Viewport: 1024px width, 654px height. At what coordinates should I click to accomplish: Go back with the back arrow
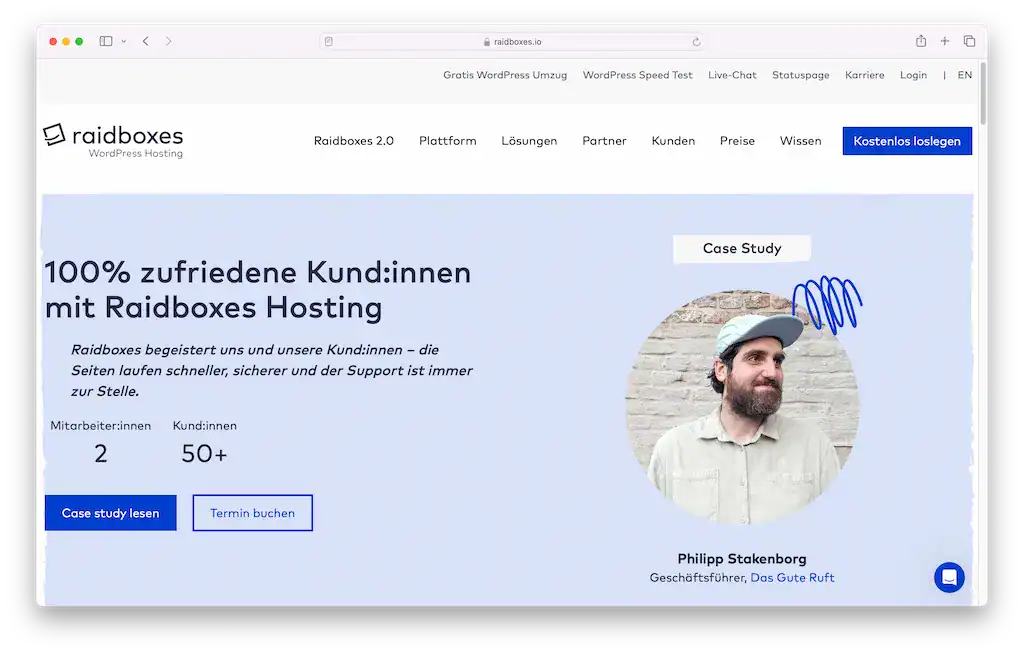pos(146,41)
